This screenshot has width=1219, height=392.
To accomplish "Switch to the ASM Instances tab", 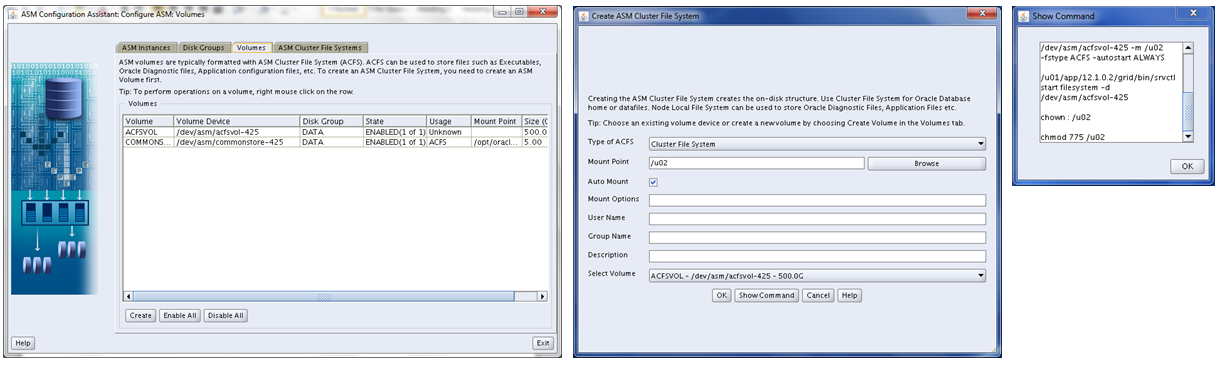I will [x=146, y=47].
